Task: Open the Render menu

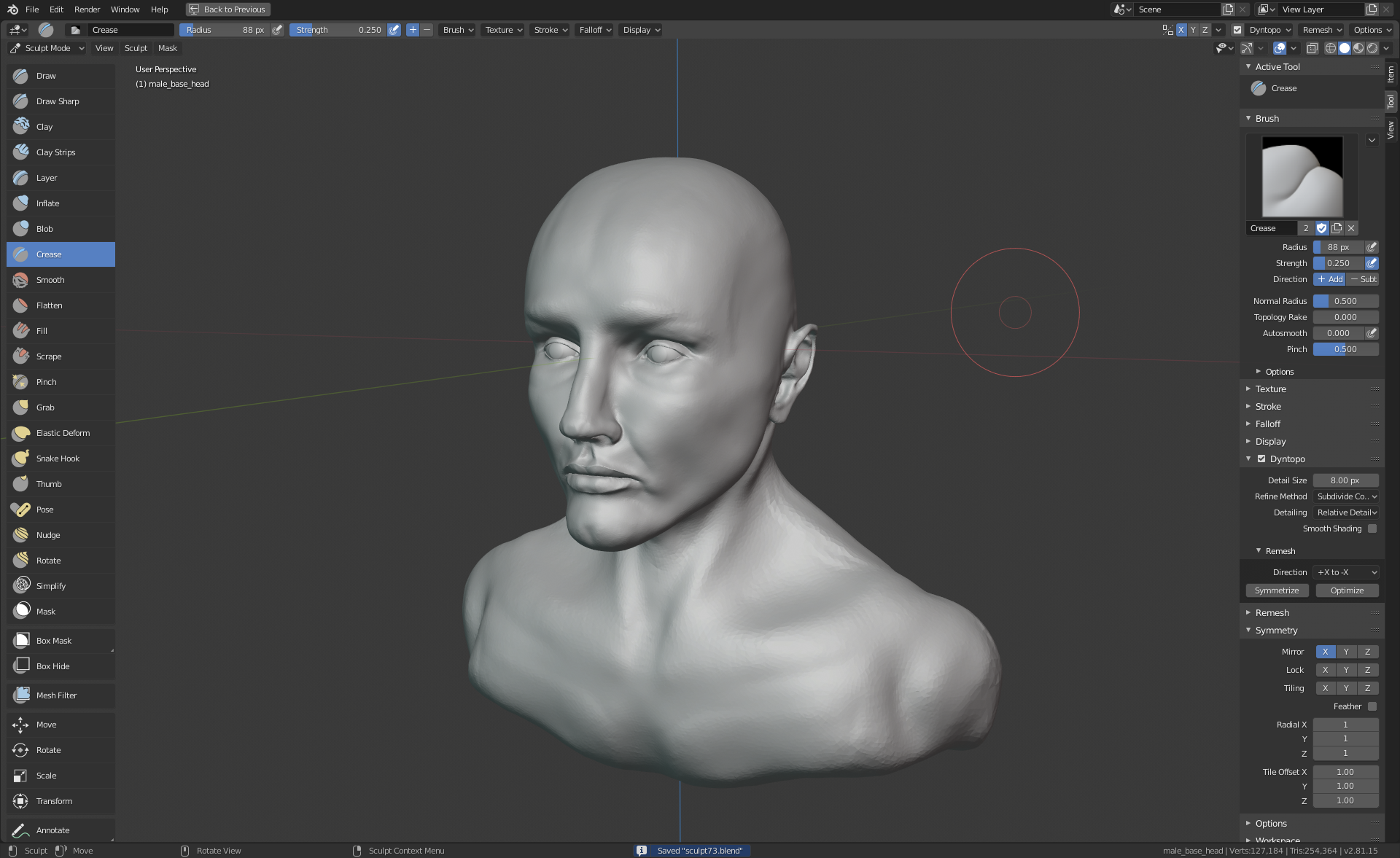Action: [x=87, y=9]
